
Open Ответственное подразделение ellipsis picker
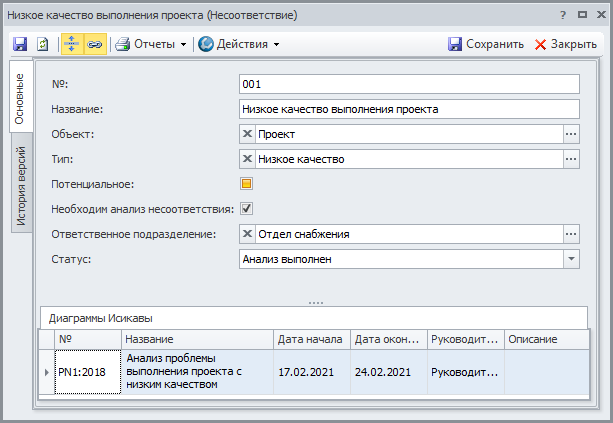[x=571, y=234]
